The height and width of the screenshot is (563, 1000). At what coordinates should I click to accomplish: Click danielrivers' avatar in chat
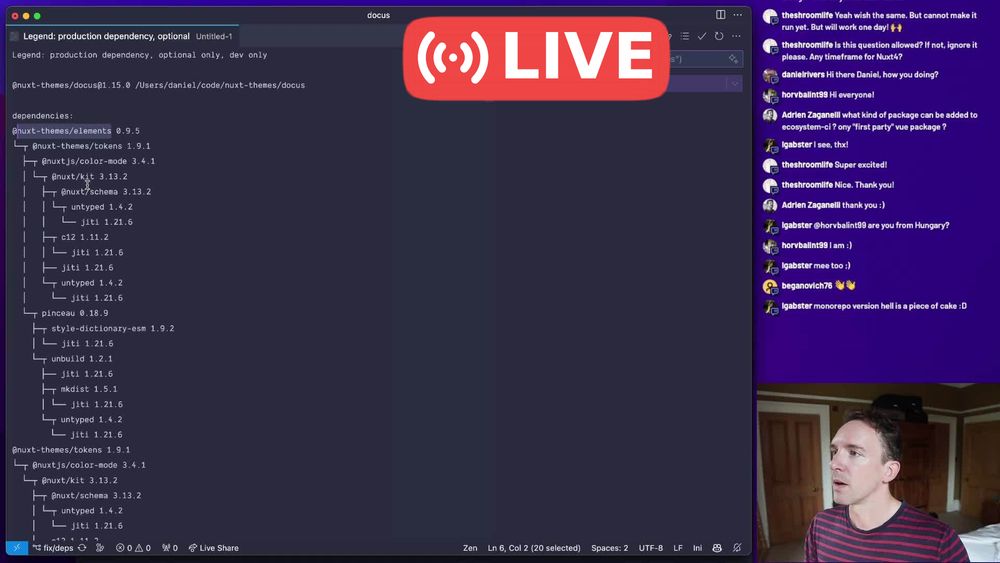770,75
